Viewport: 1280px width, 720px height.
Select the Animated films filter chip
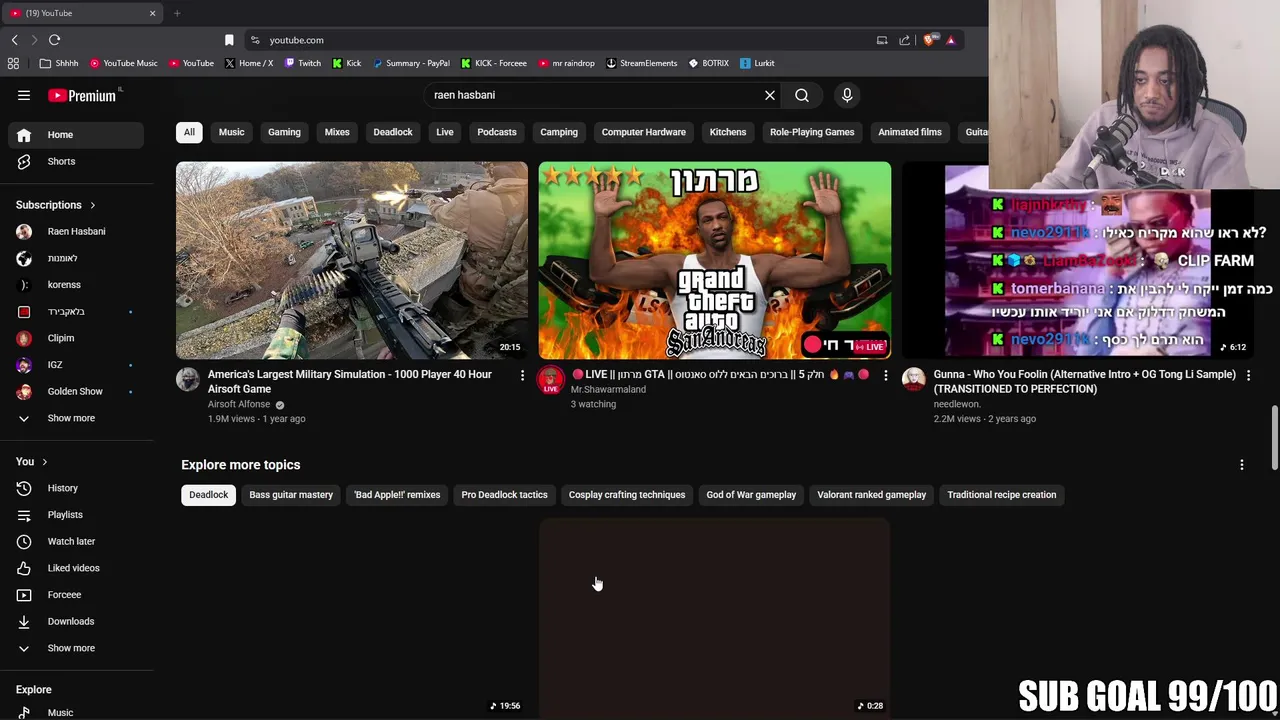pyautogui.click(x=910, y=132)
